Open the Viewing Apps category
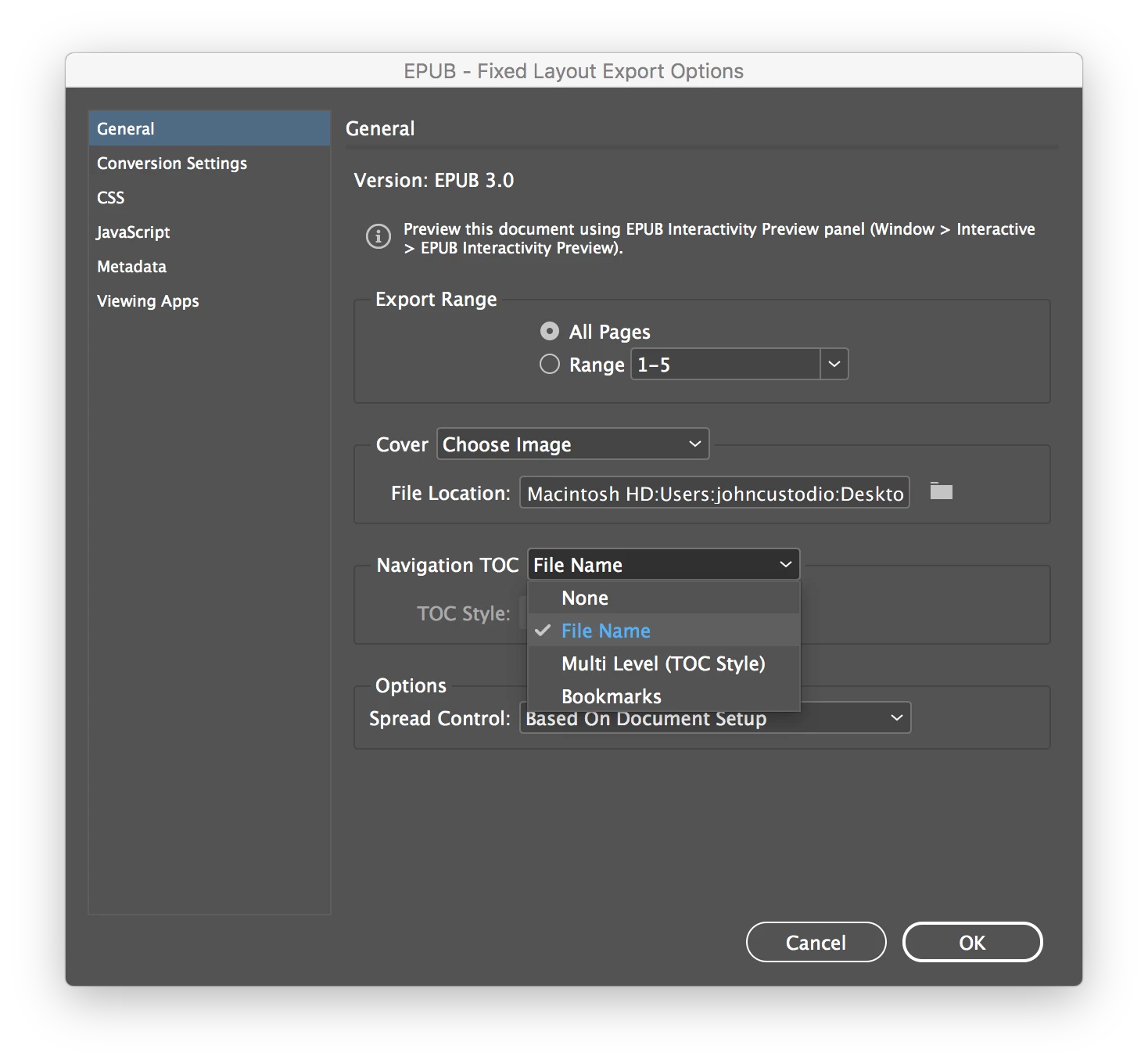The width and height of the screenshot is (1148, 1064). pos(210,300)
